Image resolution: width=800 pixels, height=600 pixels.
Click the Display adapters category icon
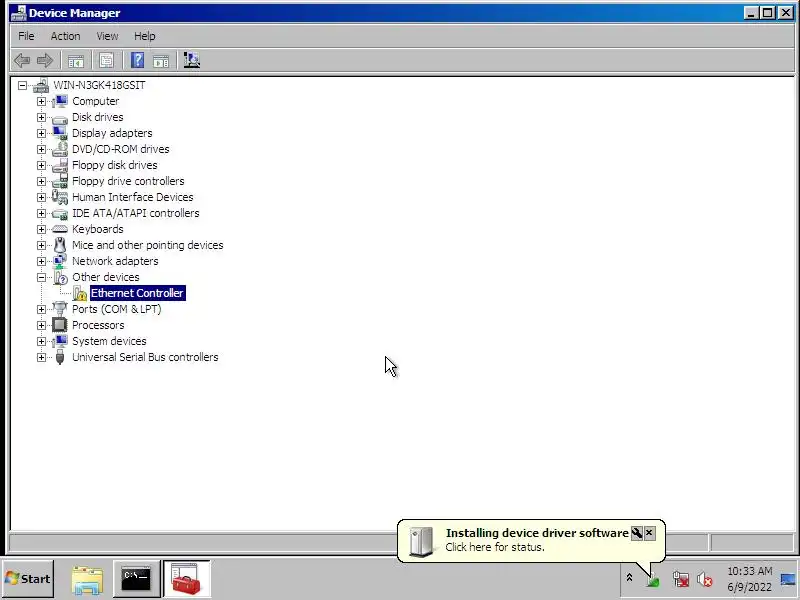(60, 133)
